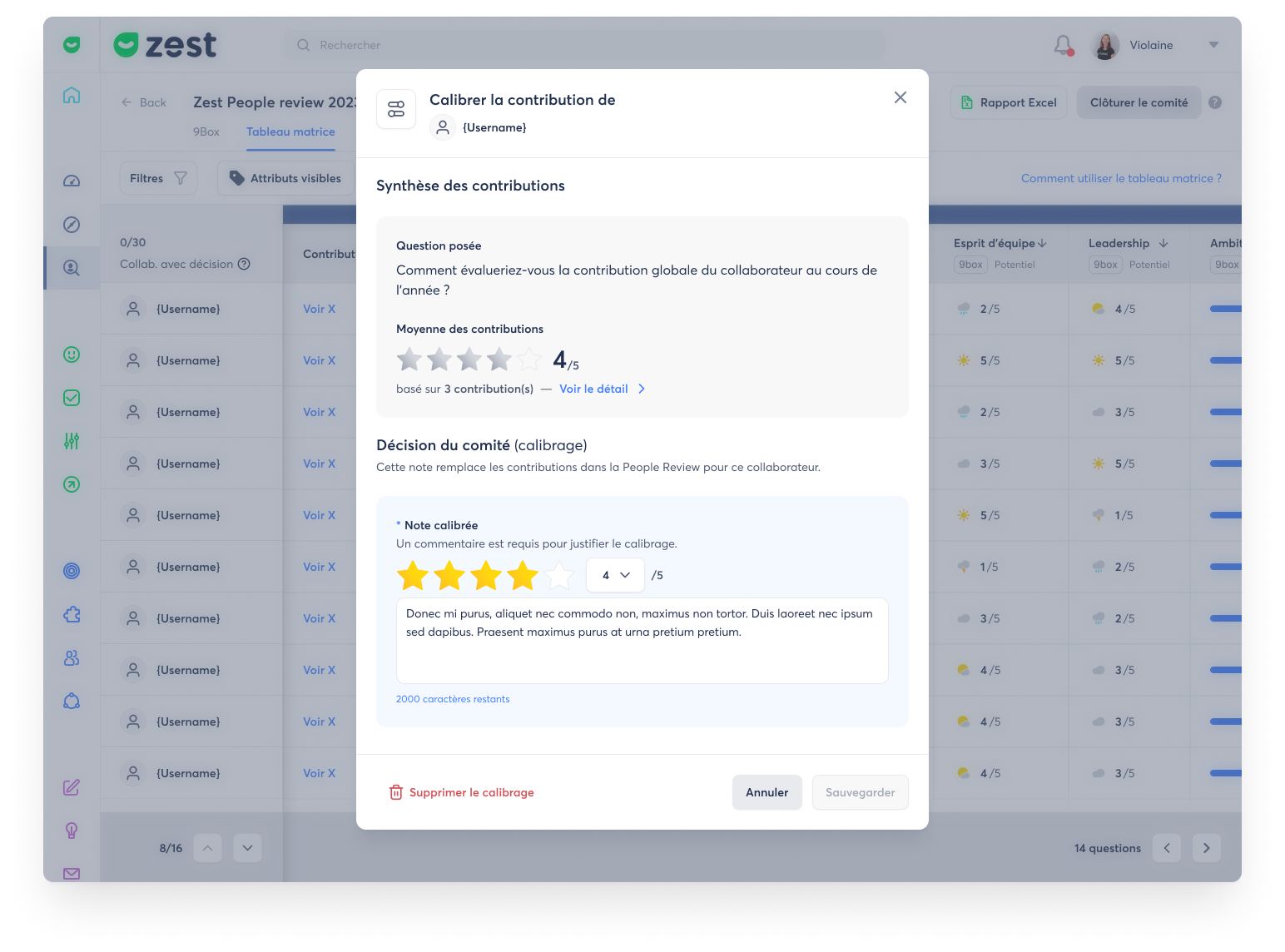Expand the Violaine user menu
Viewport: 1285px width, 952px height.
(1213, 45)
